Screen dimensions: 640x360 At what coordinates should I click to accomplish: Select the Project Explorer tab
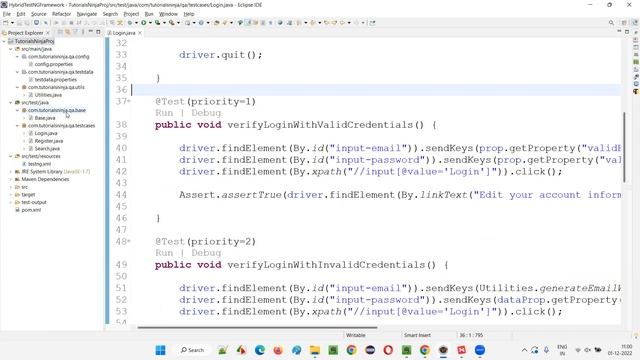pos(25,33)
